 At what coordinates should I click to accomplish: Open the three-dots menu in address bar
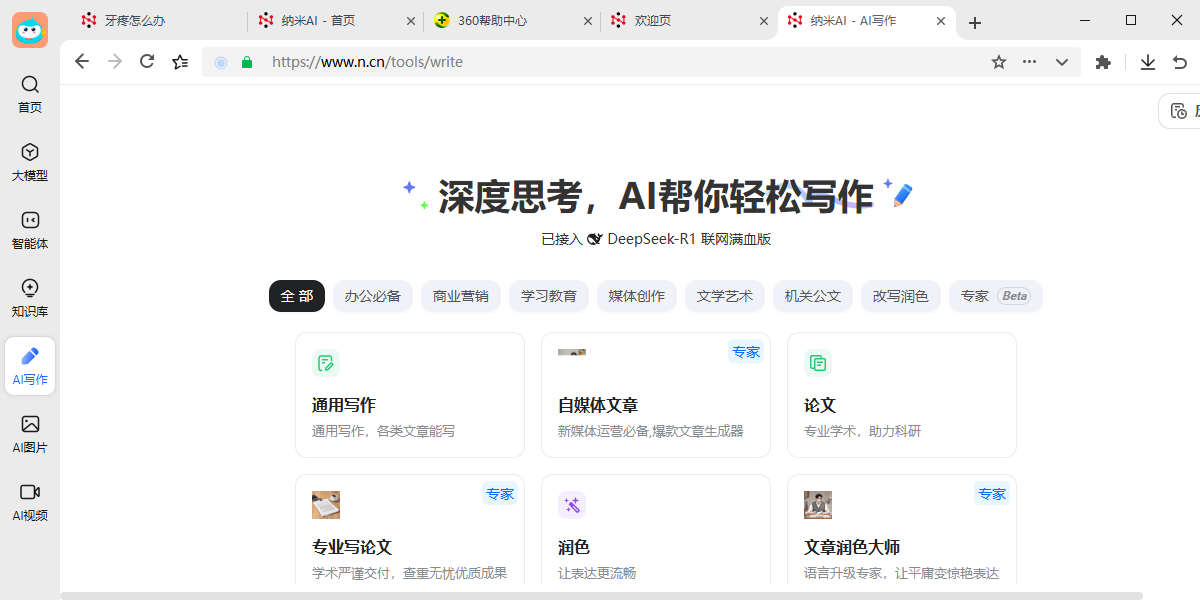tap(1030, 62)
